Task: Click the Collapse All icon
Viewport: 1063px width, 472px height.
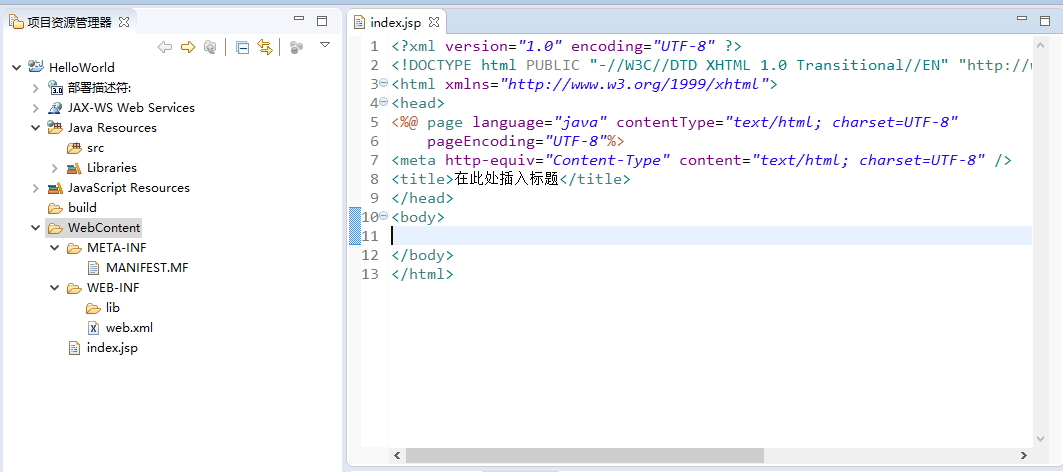Action: coord(243,47)
